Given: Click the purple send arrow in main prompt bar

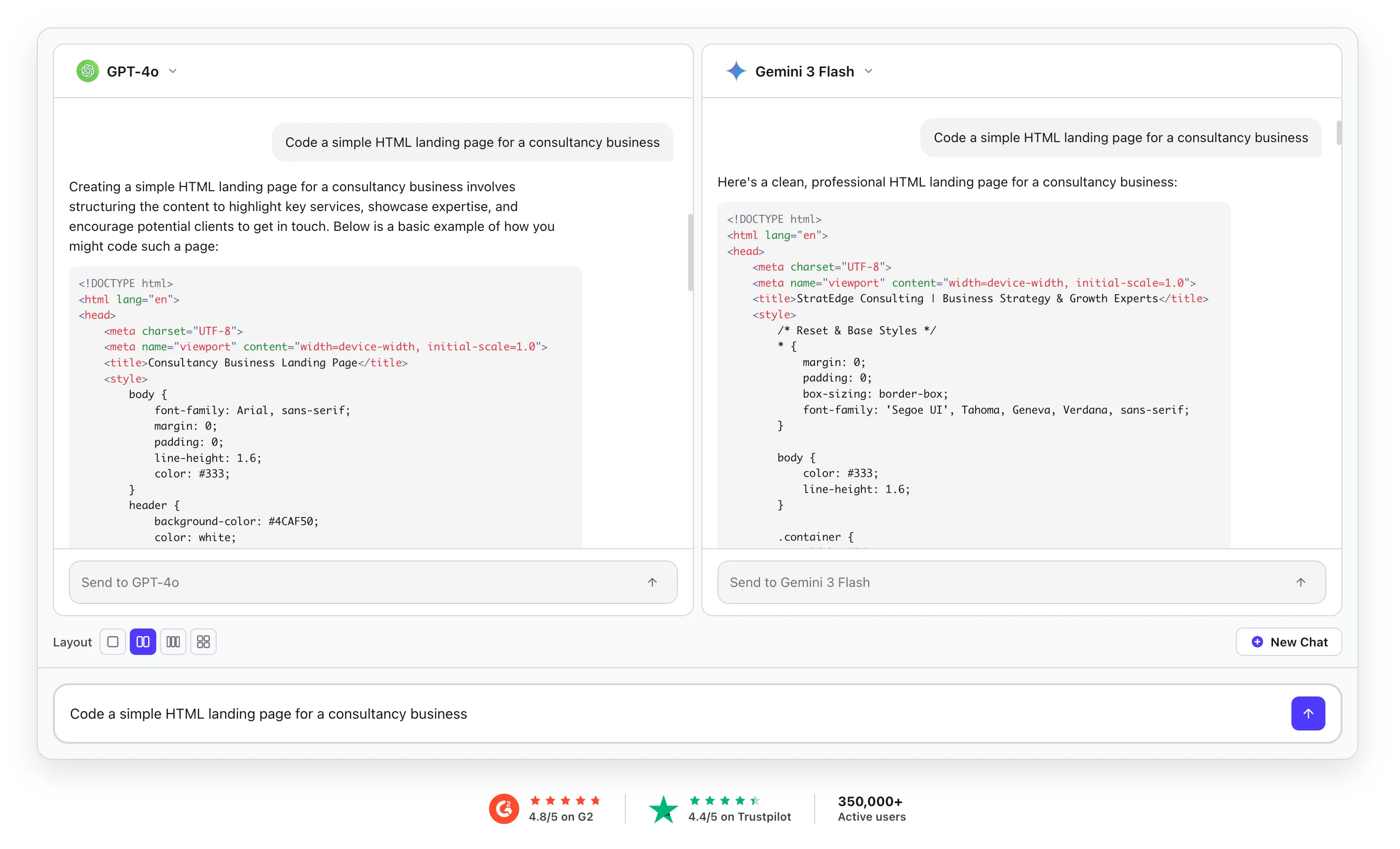Looking at the screenshot, I should pyautogui.click(x=1308, y=713).
